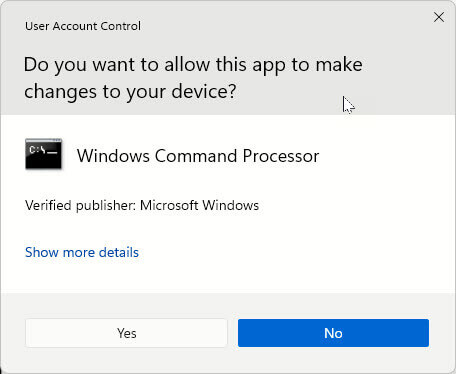Open the blue Show more details link

click(x=82, y=252)
